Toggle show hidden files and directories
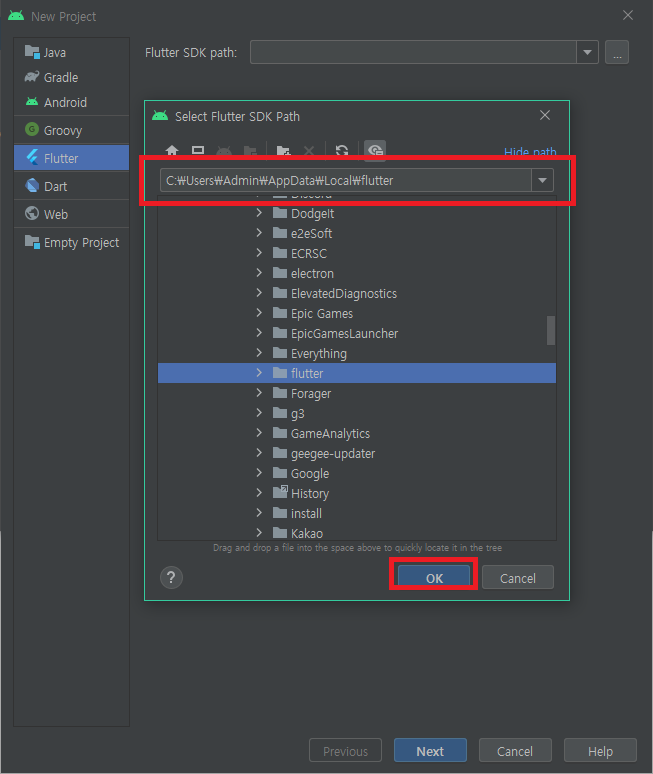The height and width of the screenshot is (774, 653). (x=375, y=150)
